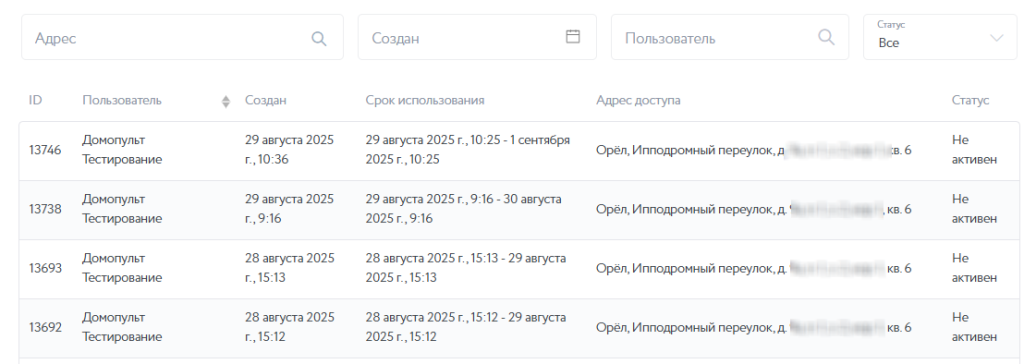Click usage period ending 1 сентября 2025
1024x364 pixels.
tap(468, 150)
